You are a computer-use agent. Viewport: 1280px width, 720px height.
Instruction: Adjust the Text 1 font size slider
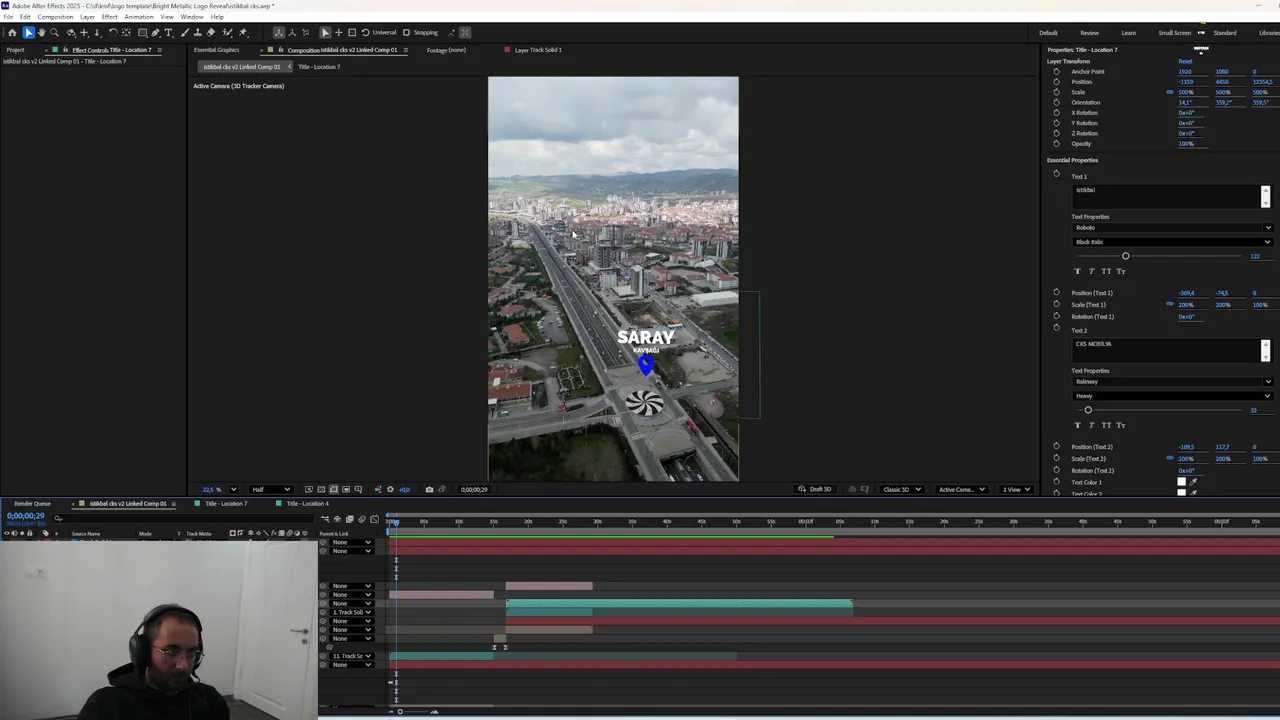tap(1125, 257)
